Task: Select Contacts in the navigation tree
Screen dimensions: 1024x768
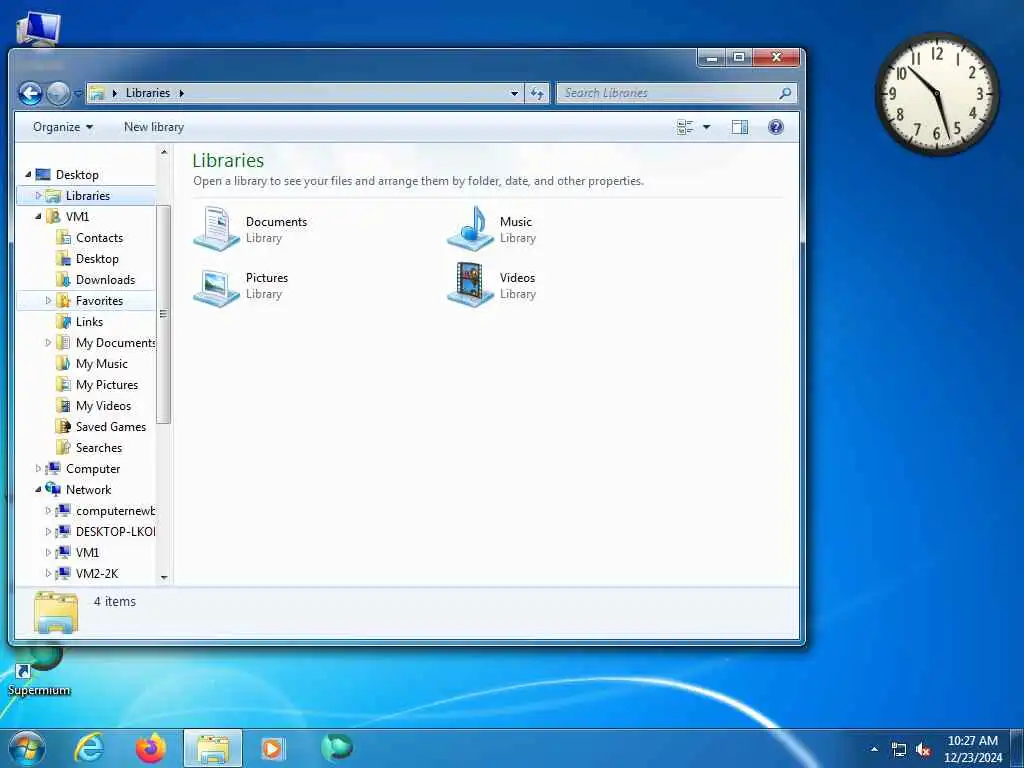Action: coord(99,238)
